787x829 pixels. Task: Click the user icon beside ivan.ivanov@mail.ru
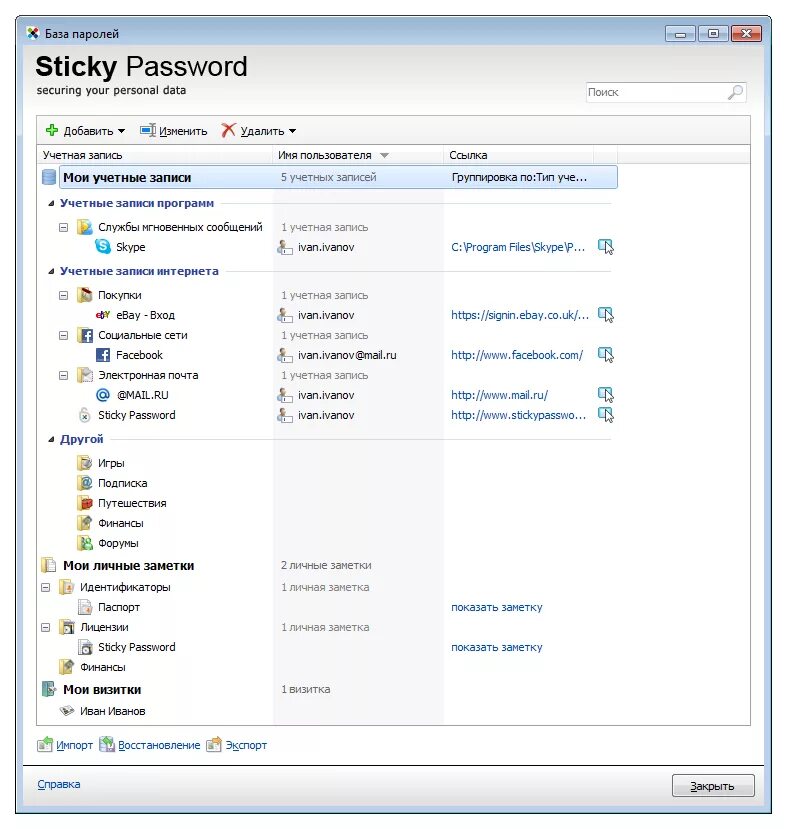[285, 355]
